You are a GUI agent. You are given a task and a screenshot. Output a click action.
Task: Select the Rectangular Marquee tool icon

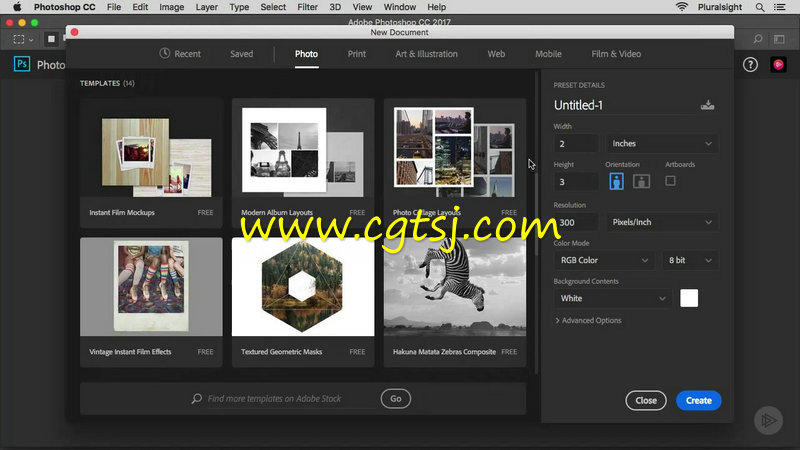point(19,39)
